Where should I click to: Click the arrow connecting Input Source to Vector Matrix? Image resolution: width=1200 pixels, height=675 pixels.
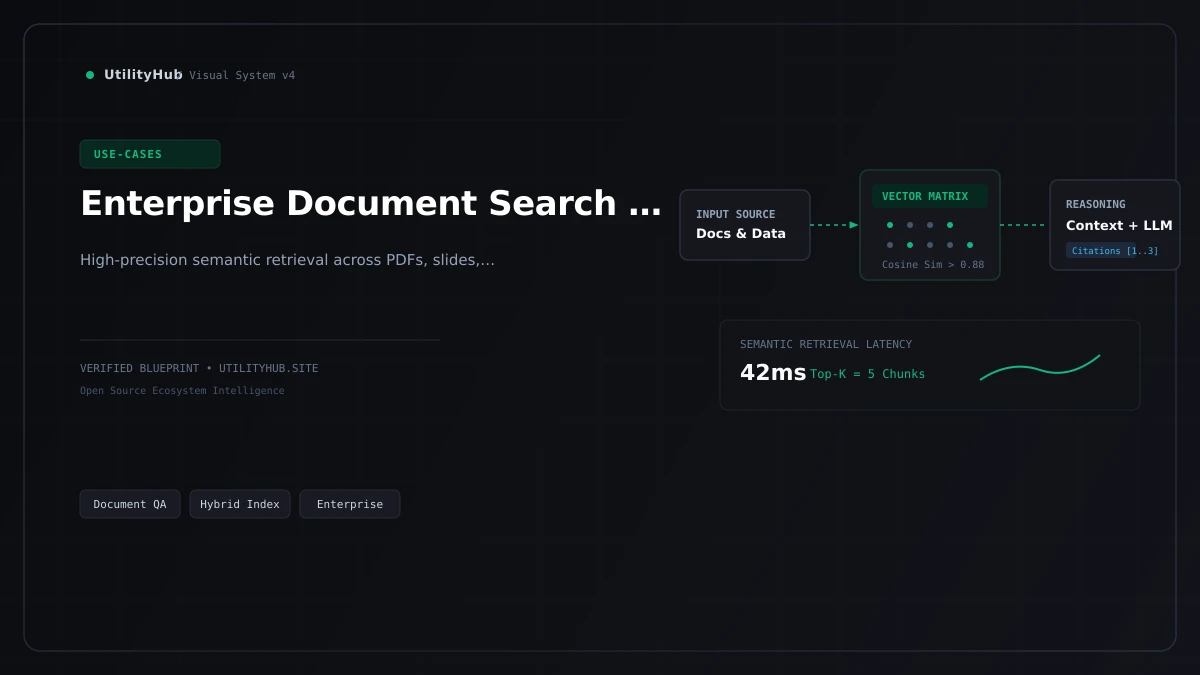pyautogui.click(x=835, y=225)
